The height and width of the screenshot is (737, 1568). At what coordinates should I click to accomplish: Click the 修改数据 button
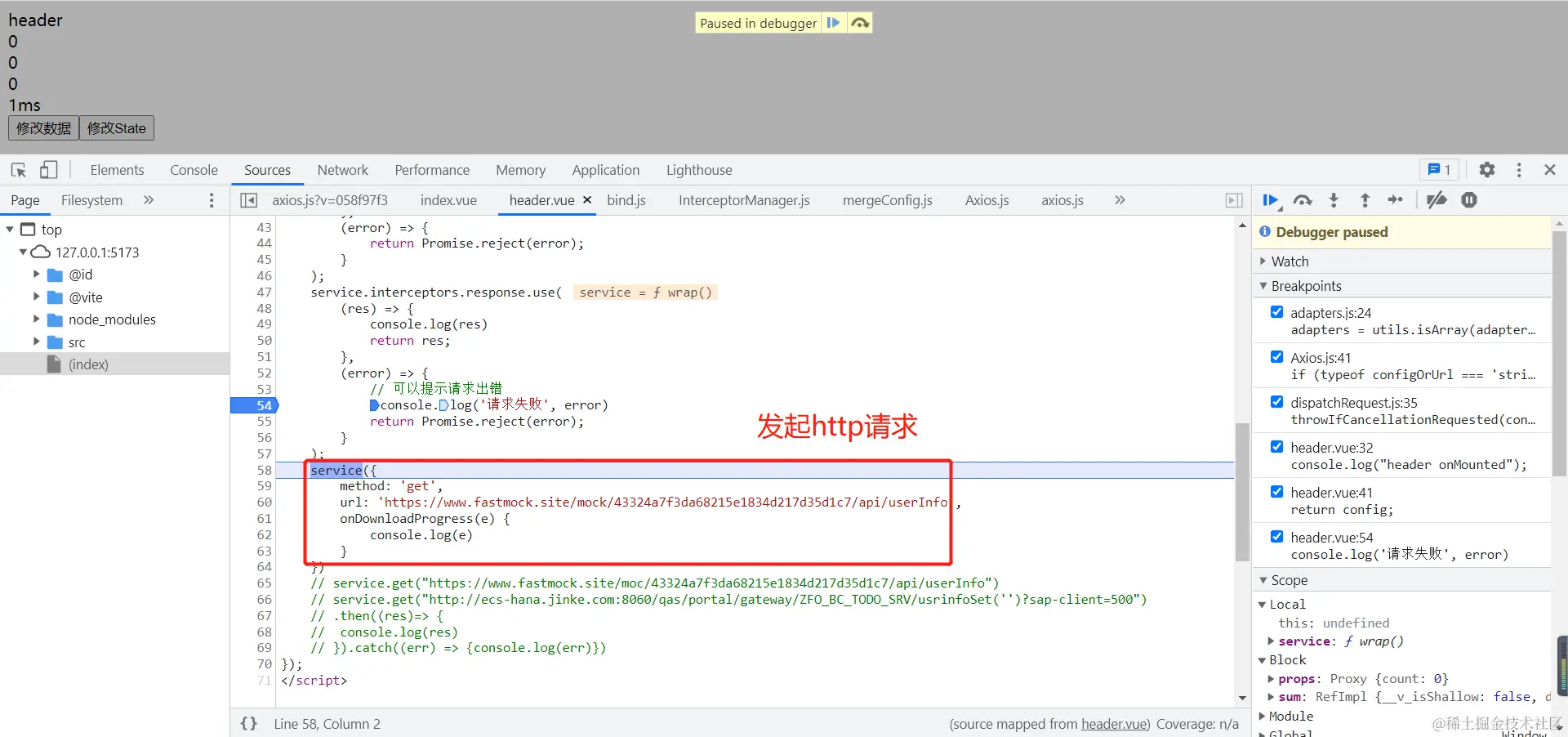click(43, 128)
